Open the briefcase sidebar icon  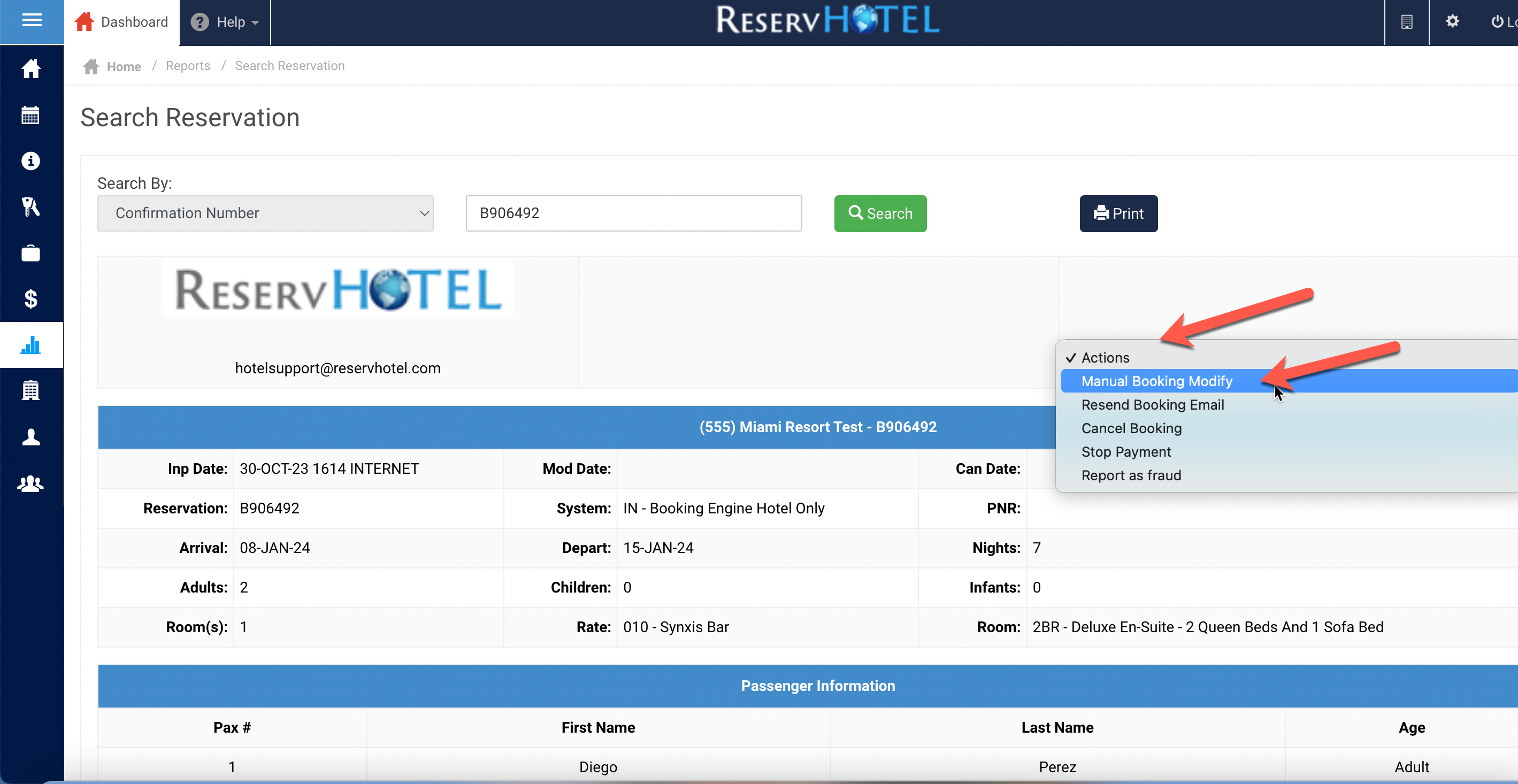30,253
